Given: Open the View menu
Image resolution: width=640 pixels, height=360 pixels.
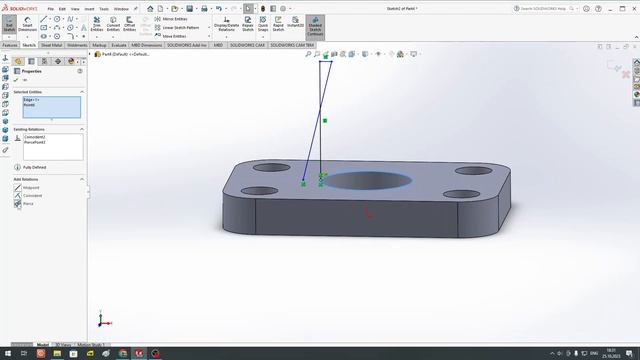Looking at the screenshot, I should pos(75,9).
